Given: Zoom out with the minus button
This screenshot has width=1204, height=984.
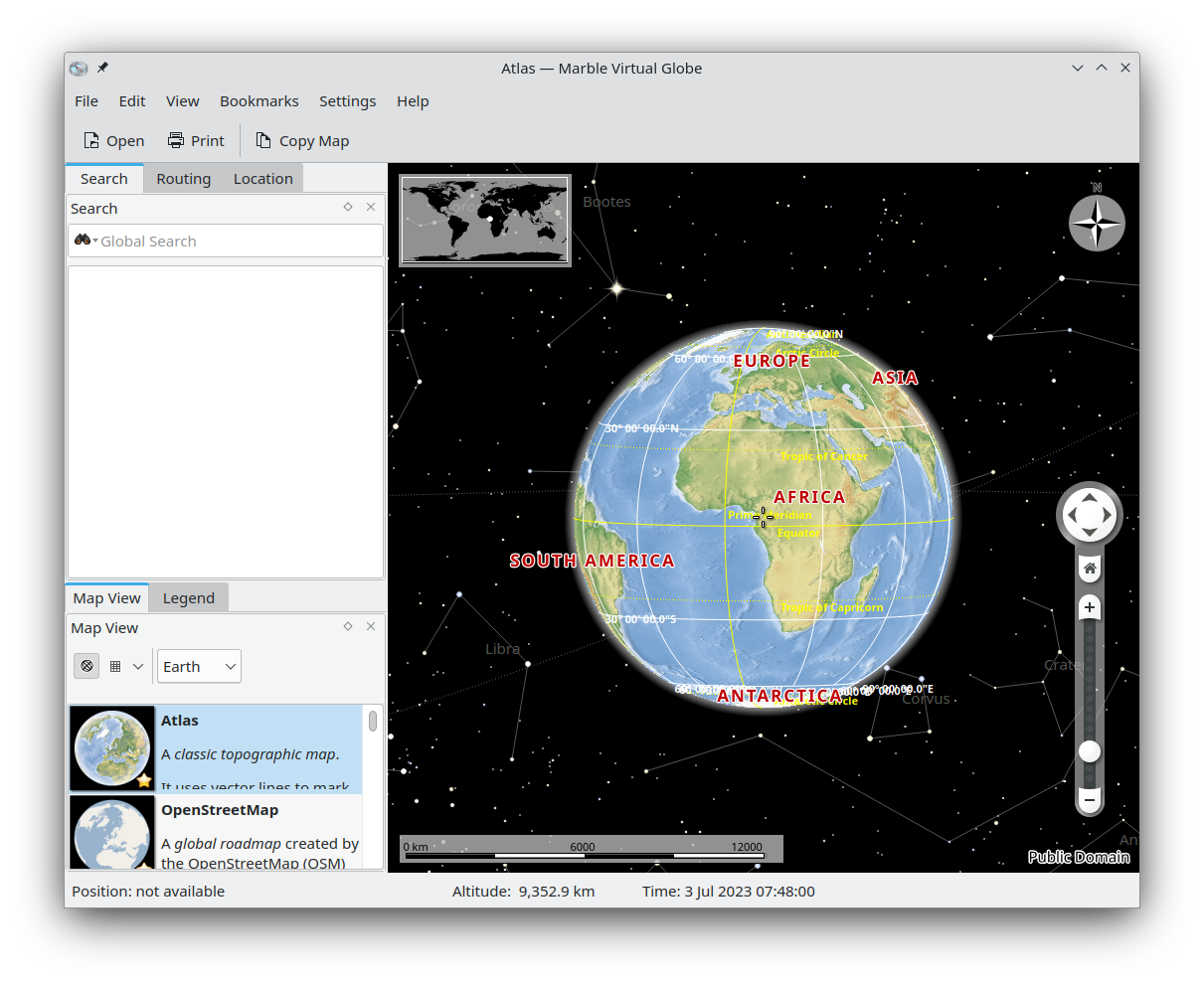Looking at the screenshot, I should tap(1090, 799).
